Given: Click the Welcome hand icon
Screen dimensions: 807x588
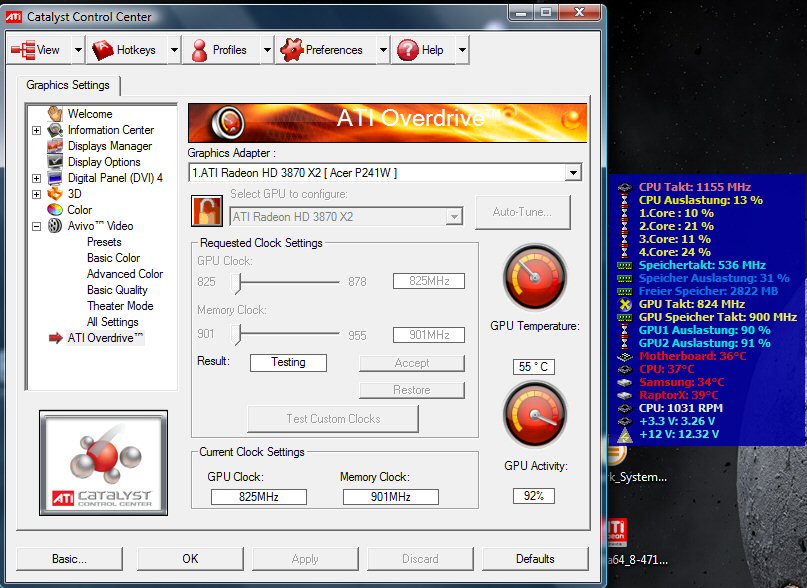Looking at the screenshot, I should [55, 114].
